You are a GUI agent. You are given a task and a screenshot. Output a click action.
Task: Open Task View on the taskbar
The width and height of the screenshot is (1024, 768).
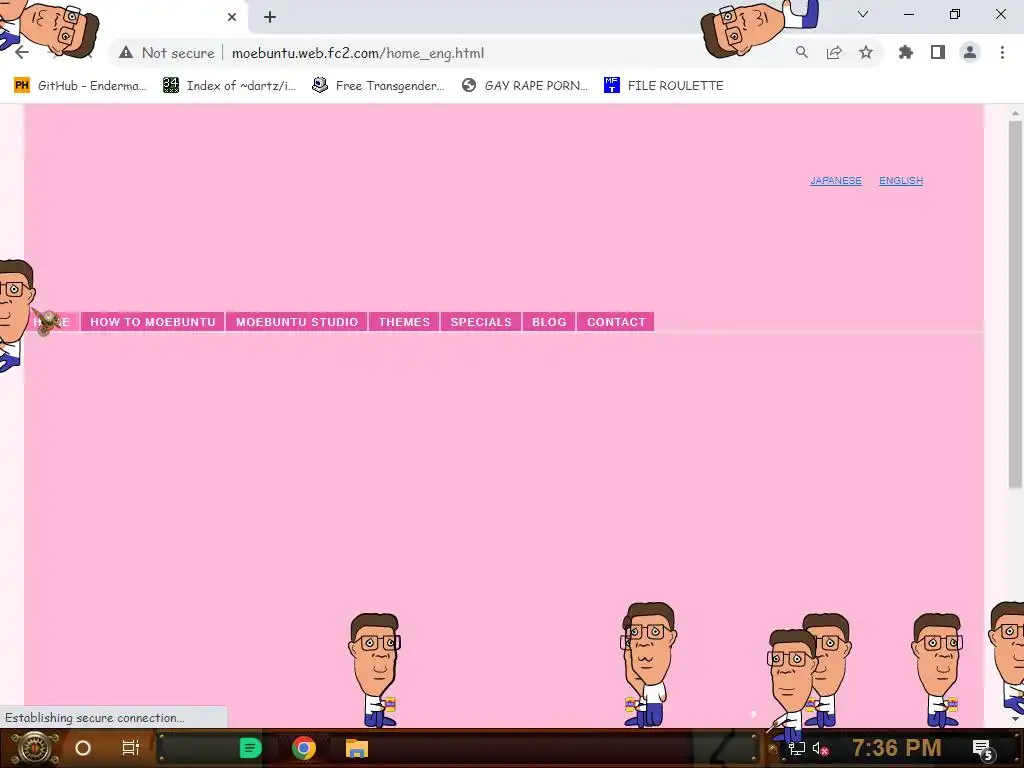pos(131,748)
